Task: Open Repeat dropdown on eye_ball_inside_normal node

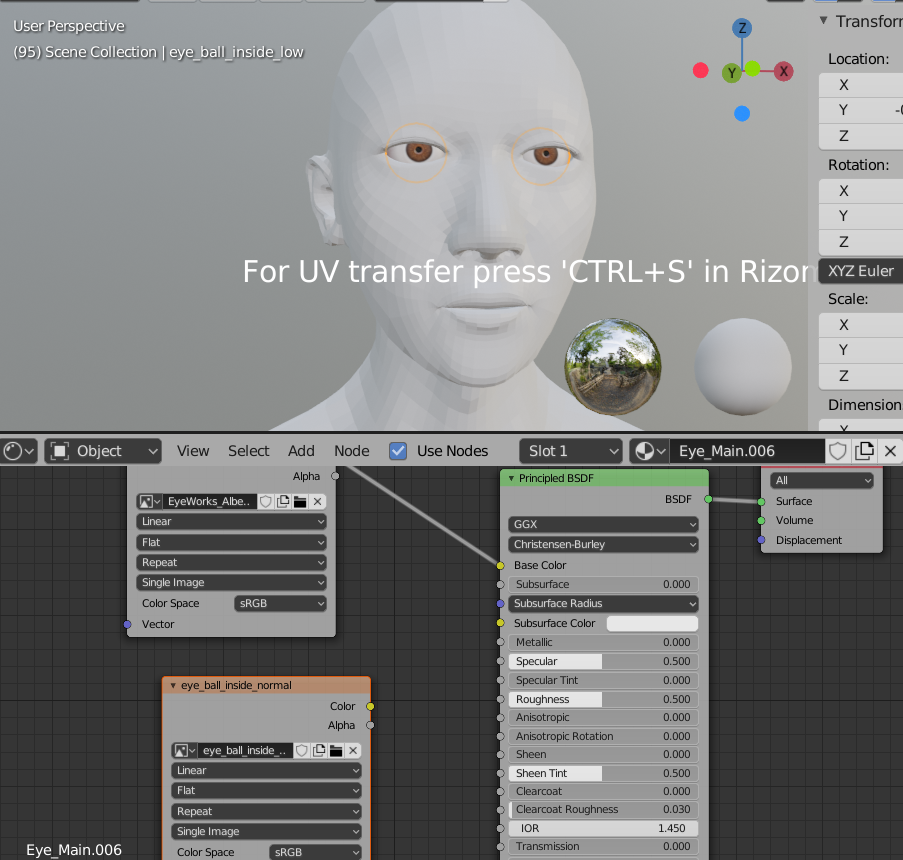Action: (x=267, y=812)
